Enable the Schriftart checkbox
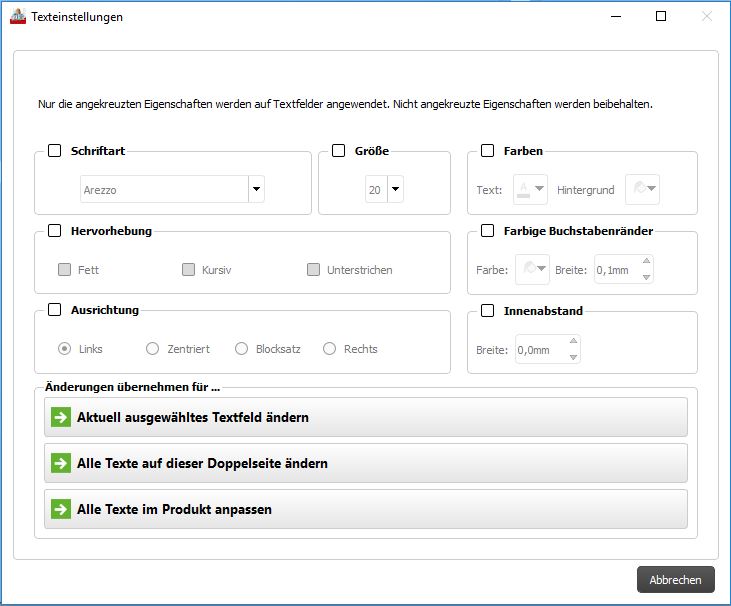Viewport: 731px width, 606px height. 55,151
